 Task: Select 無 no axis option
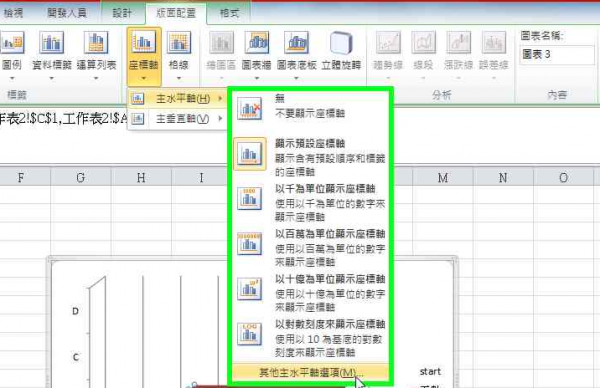(x=310, y=107)
